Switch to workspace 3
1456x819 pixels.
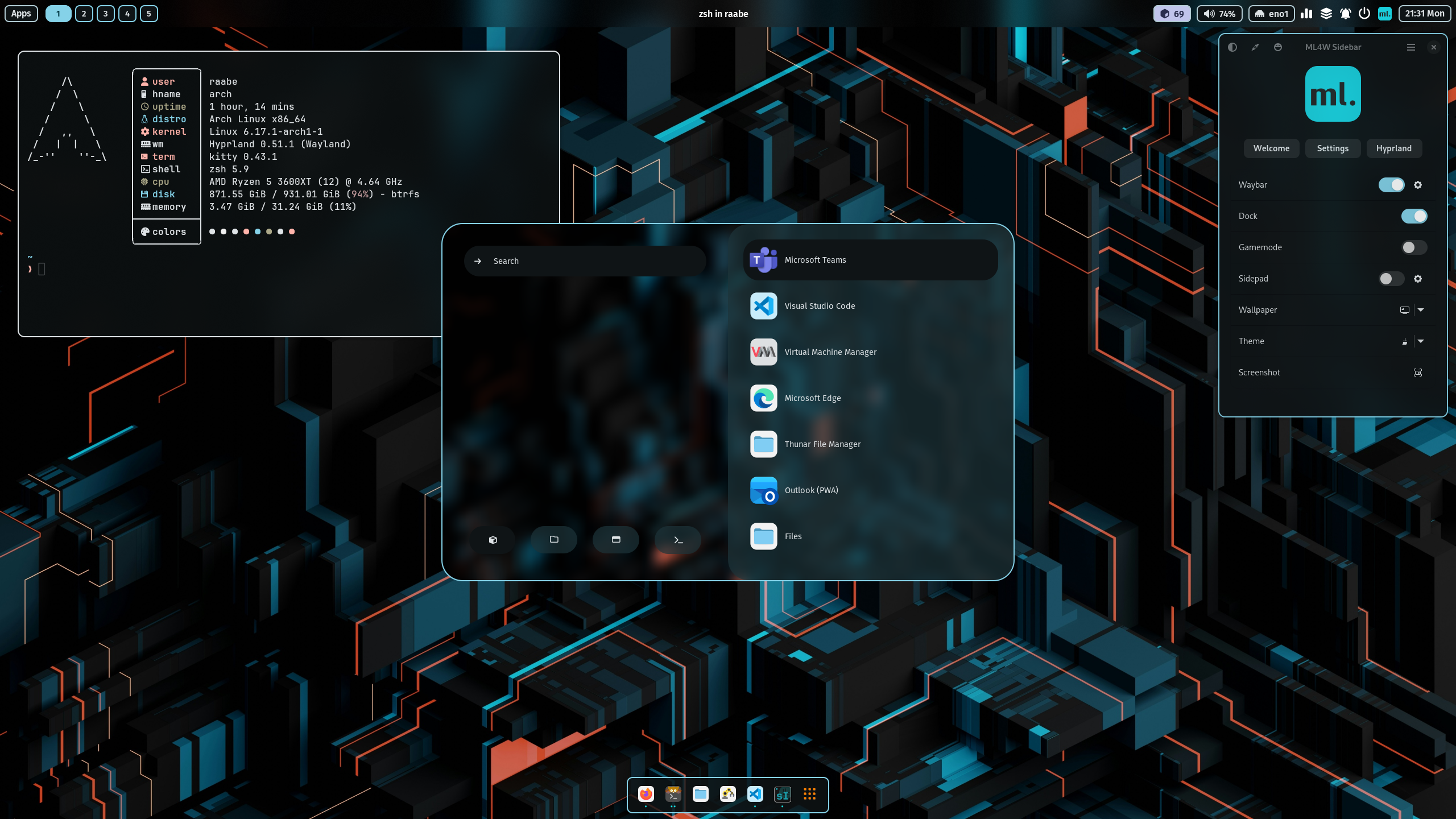point(105,14)
